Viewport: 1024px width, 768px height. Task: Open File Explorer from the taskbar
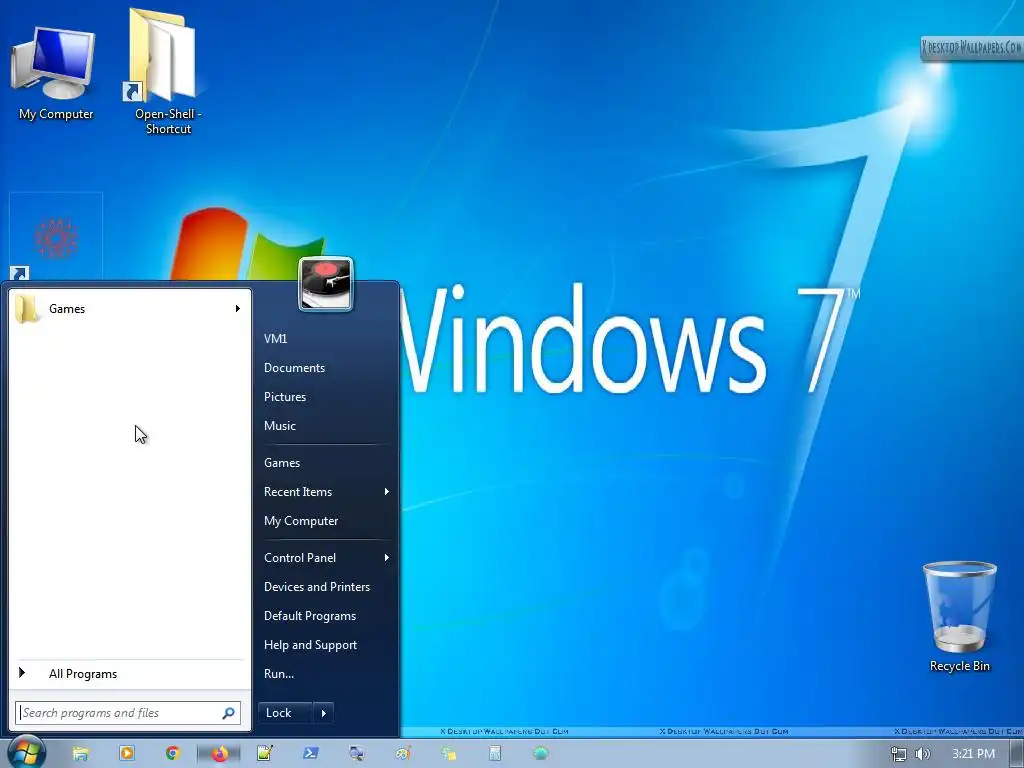[80, 754]
